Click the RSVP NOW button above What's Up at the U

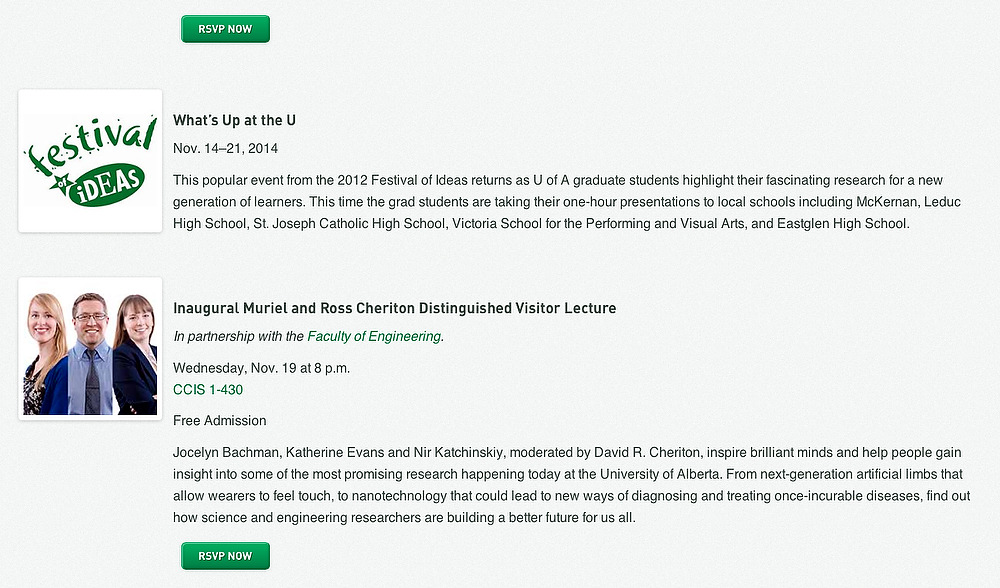coord(225,29)
